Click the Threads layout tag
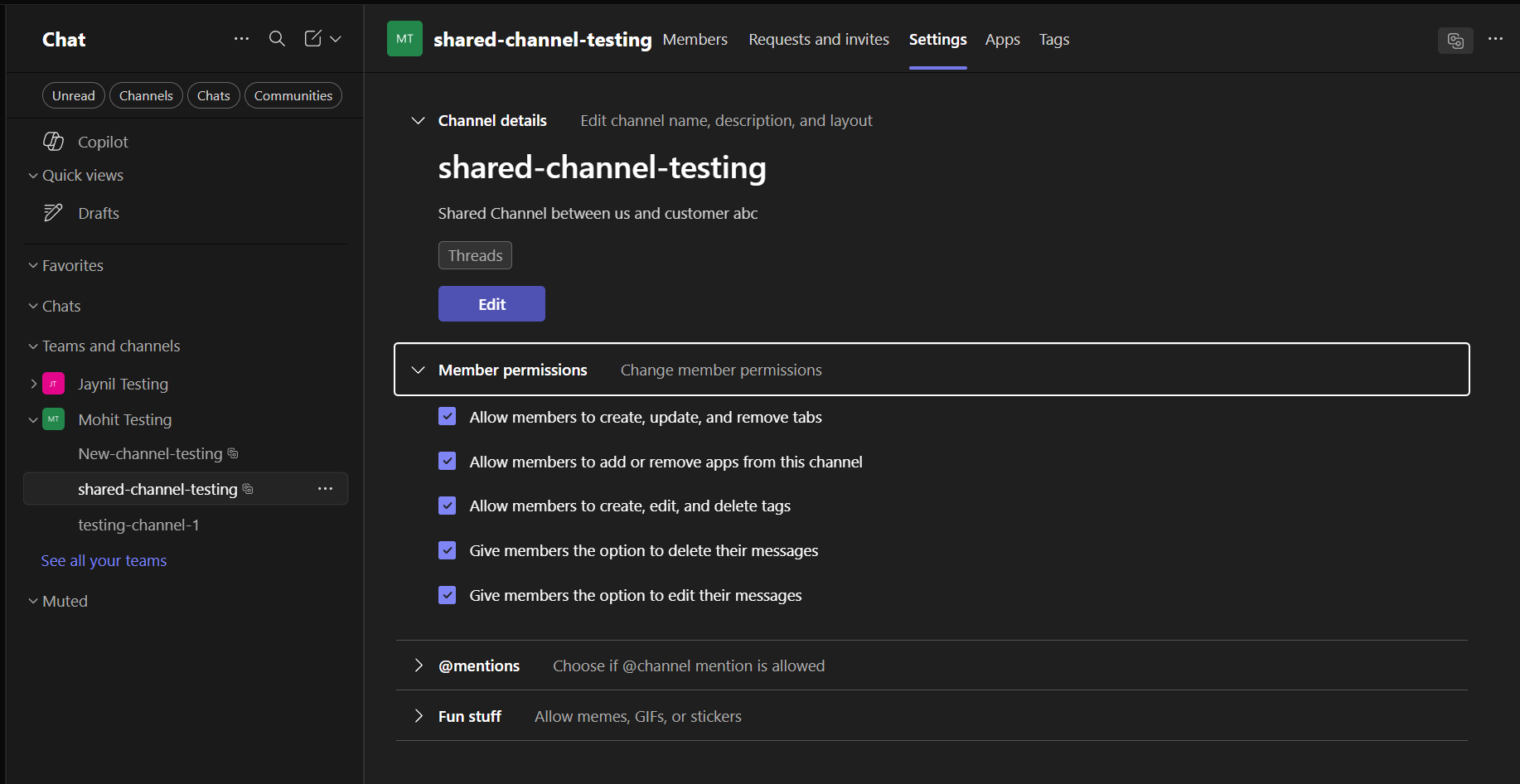Image resolution: width=1520 pixels, height=784 pixels. coord(475,255)
